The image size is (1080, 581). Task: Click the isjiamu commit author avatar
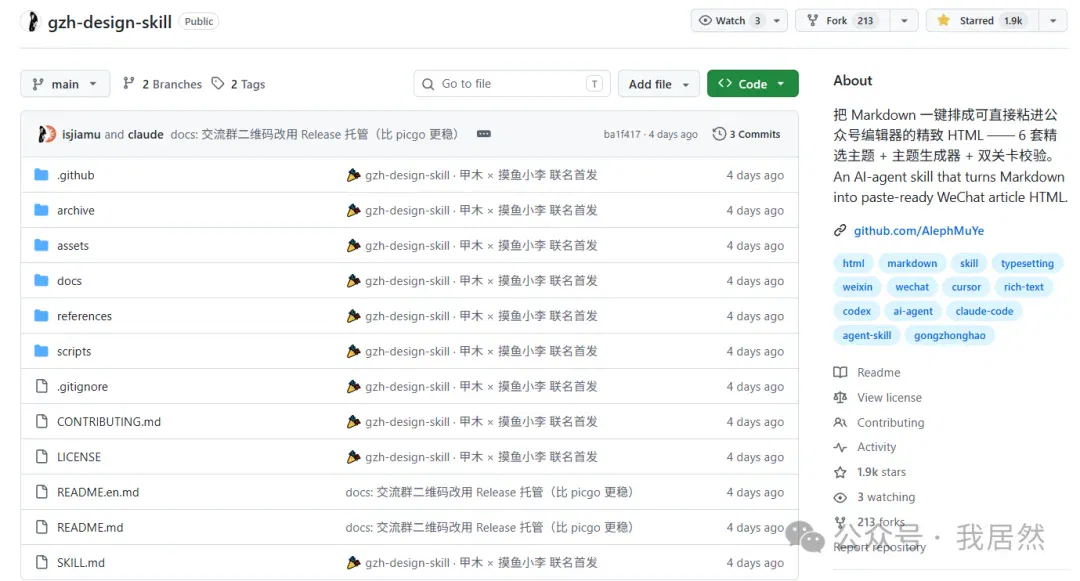[x=46, y=134]
